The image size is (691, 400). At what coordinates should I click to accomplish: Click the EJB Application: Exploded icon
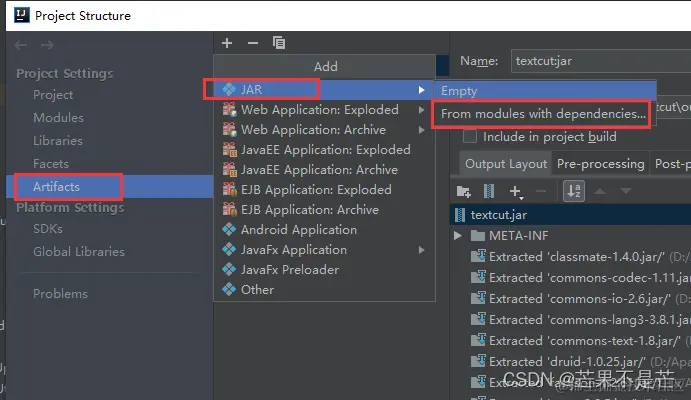pos(230,189)
